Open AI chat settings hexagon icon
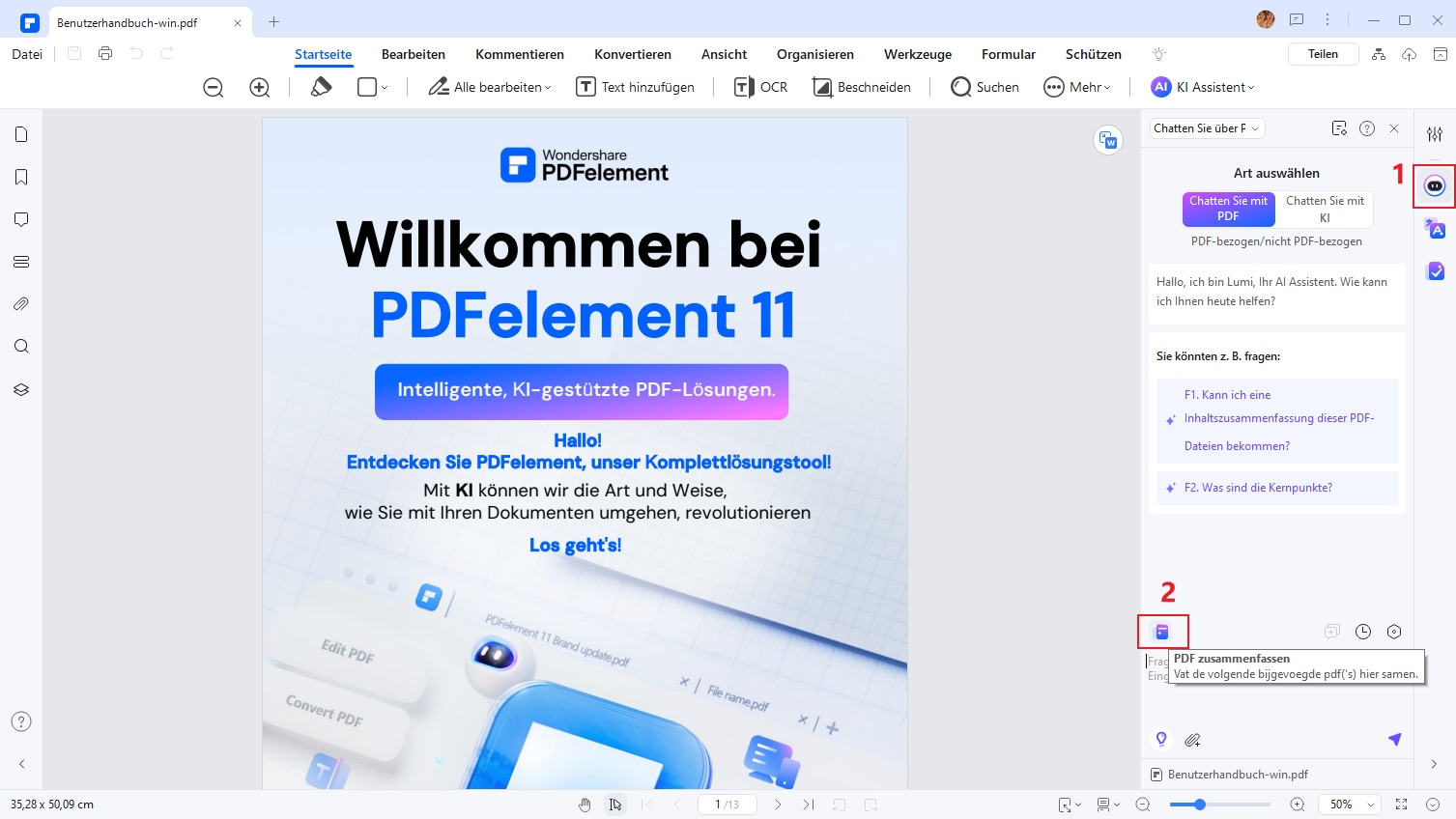The image size is (1456, 819). [1394, 632]
